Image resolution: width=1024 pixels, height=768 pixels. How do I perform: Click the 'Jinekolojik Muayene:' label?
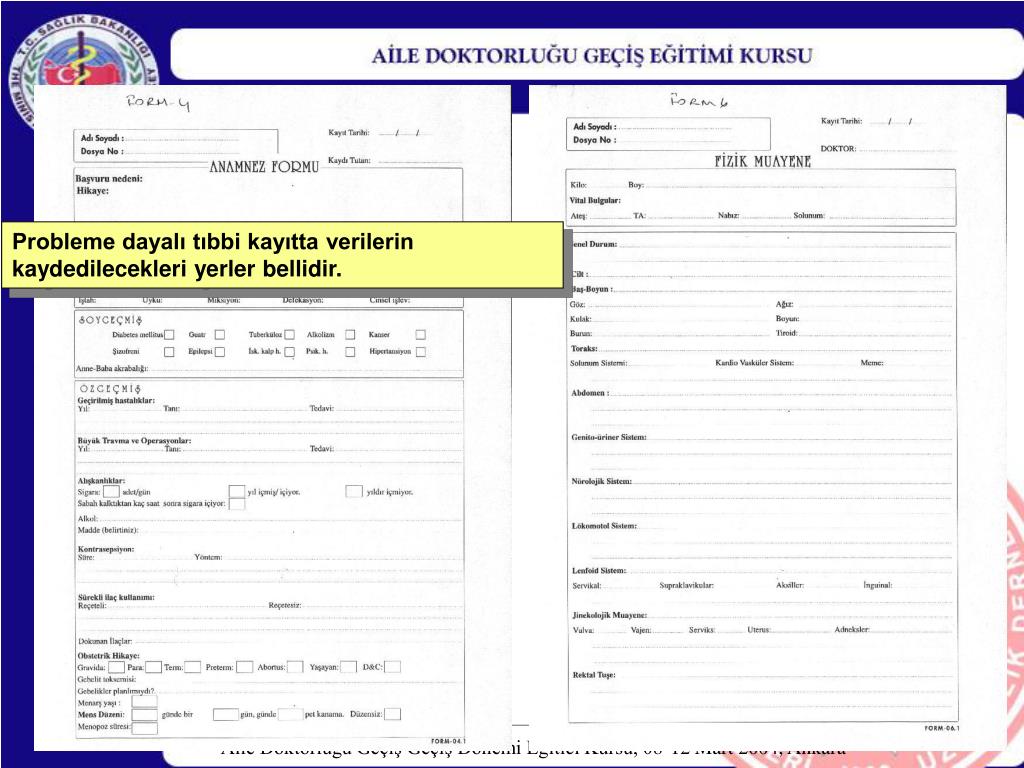(x=610, y=615)
